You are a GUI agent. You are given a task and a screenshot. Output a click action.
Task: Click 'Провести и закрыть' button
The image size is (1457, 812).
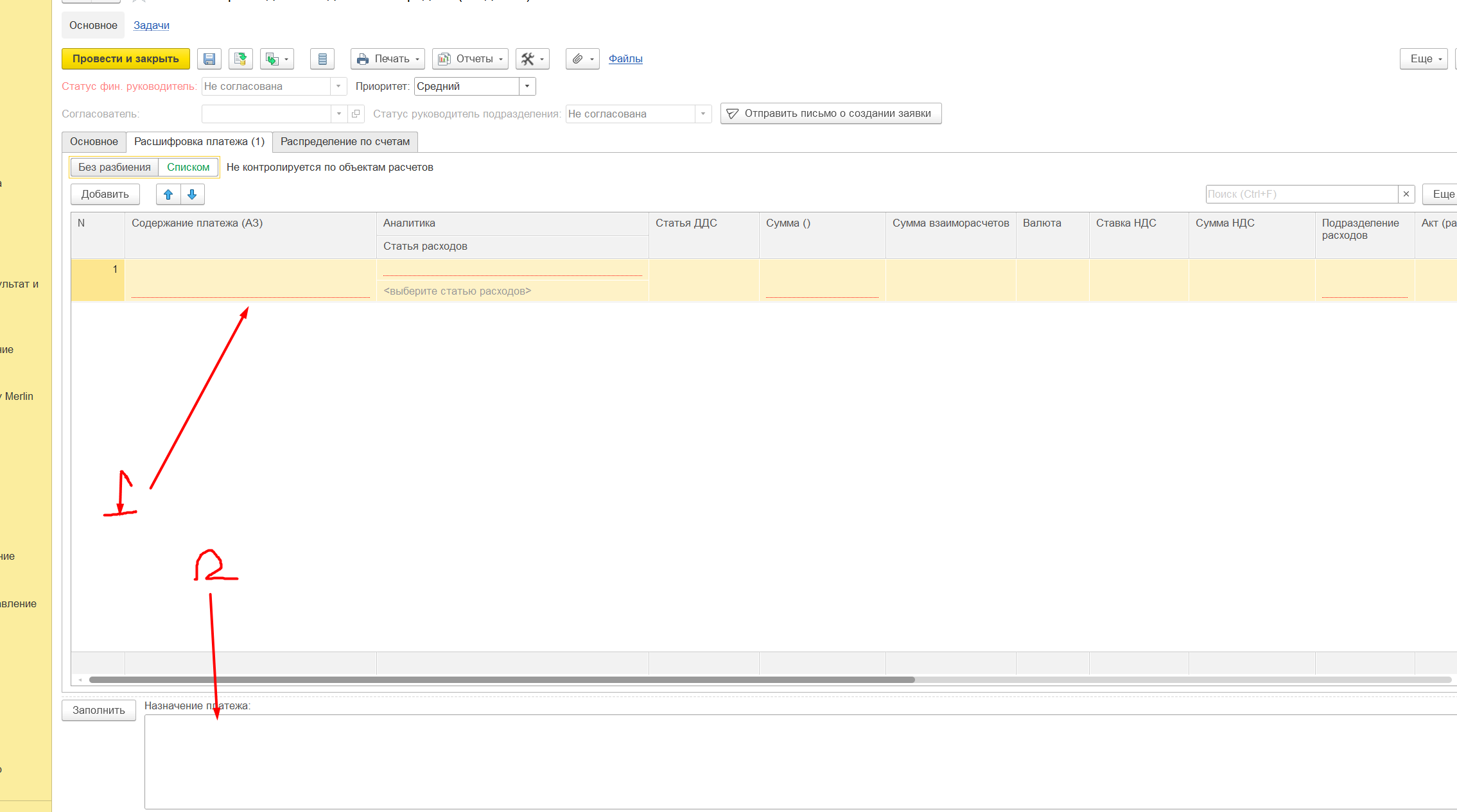coord(126,59)
